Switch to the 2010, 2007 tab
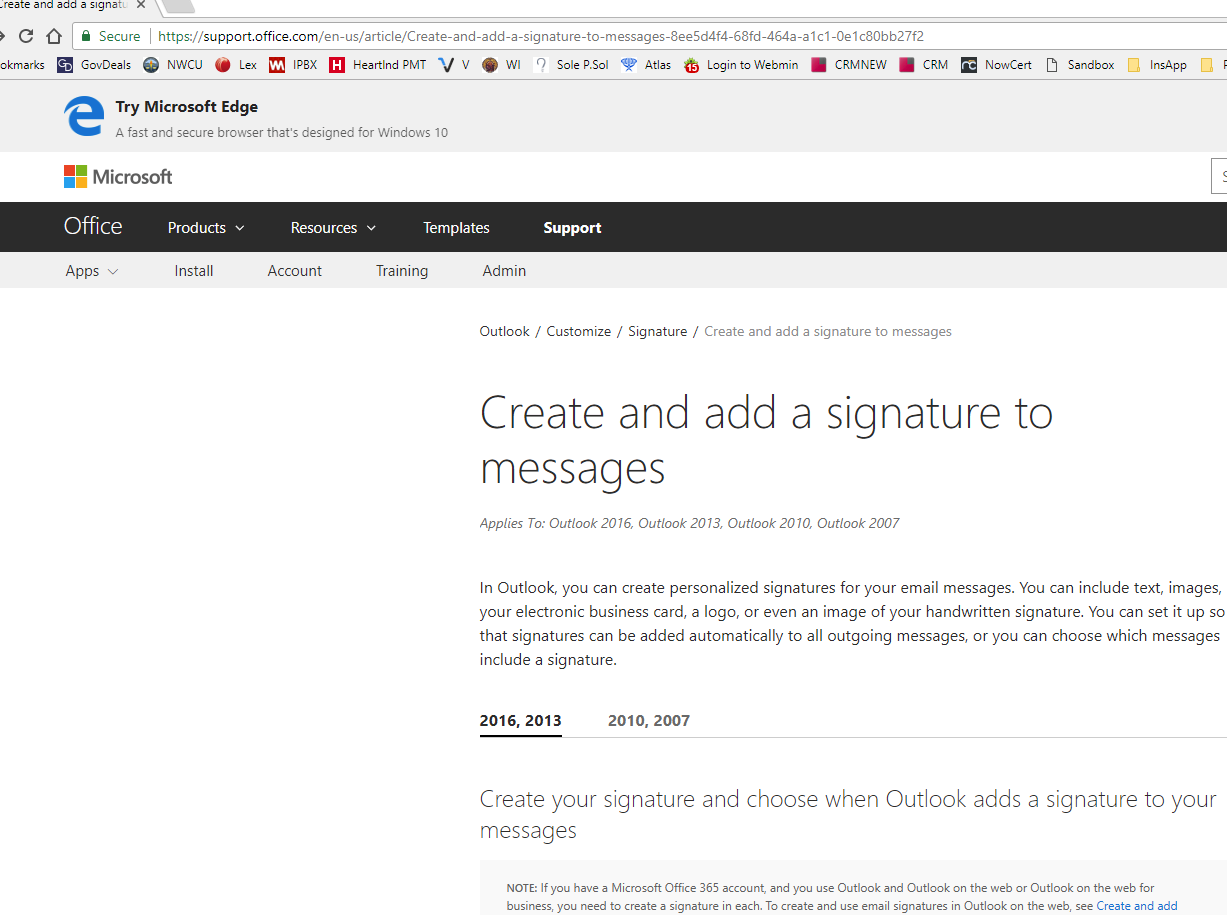Viewport: 1227px width, 915px height. (649, 720)
